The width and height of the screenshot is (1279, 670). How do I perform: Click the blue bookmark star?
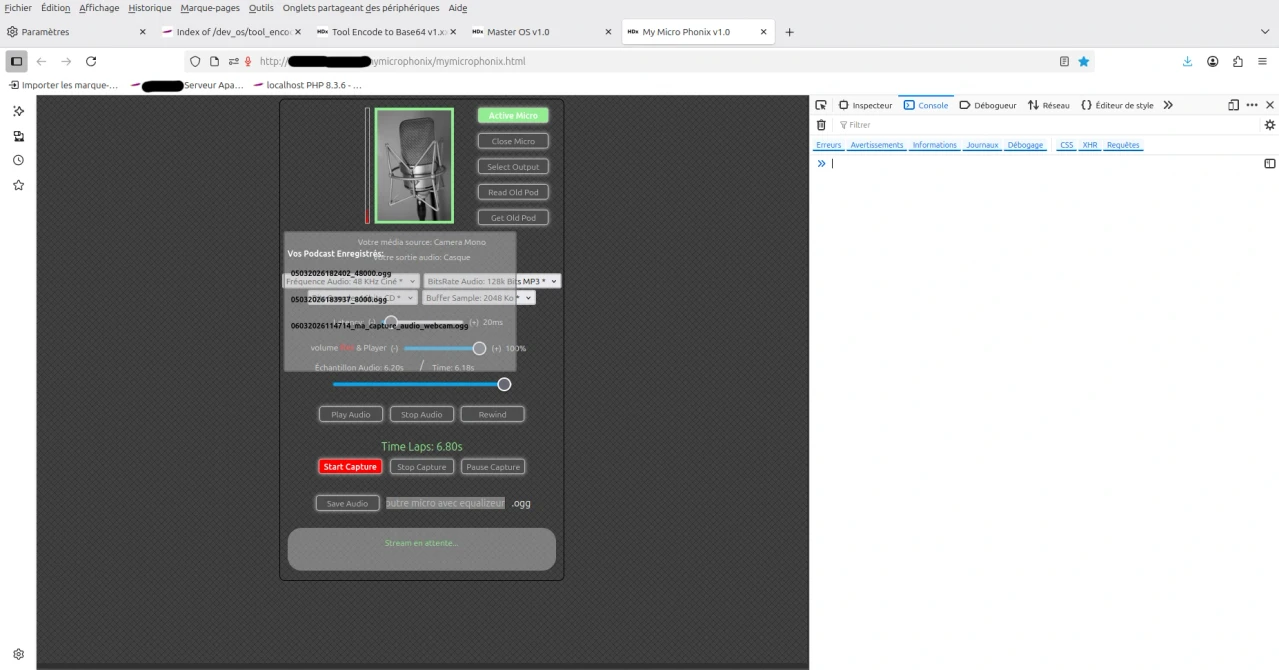[1084, 61]
